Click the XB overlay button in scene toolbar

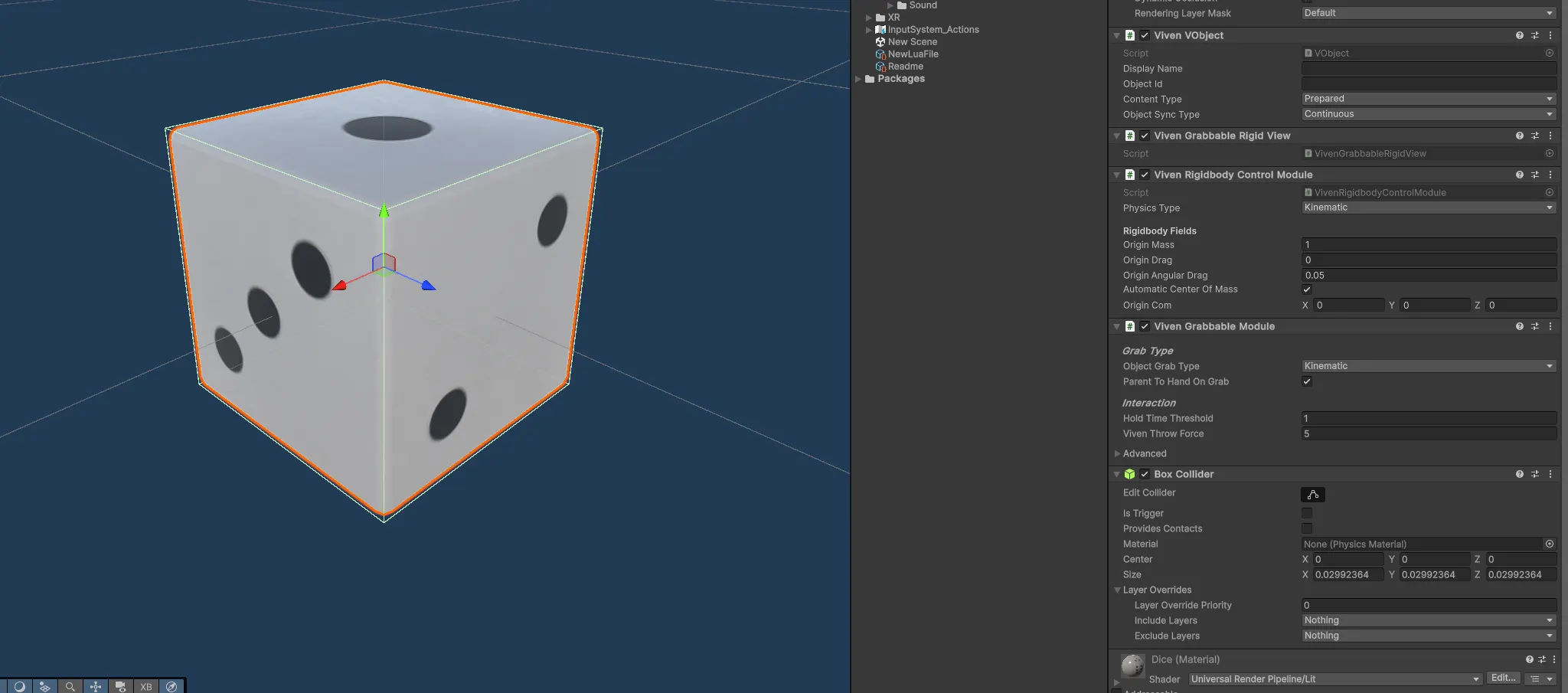[146, 686]
